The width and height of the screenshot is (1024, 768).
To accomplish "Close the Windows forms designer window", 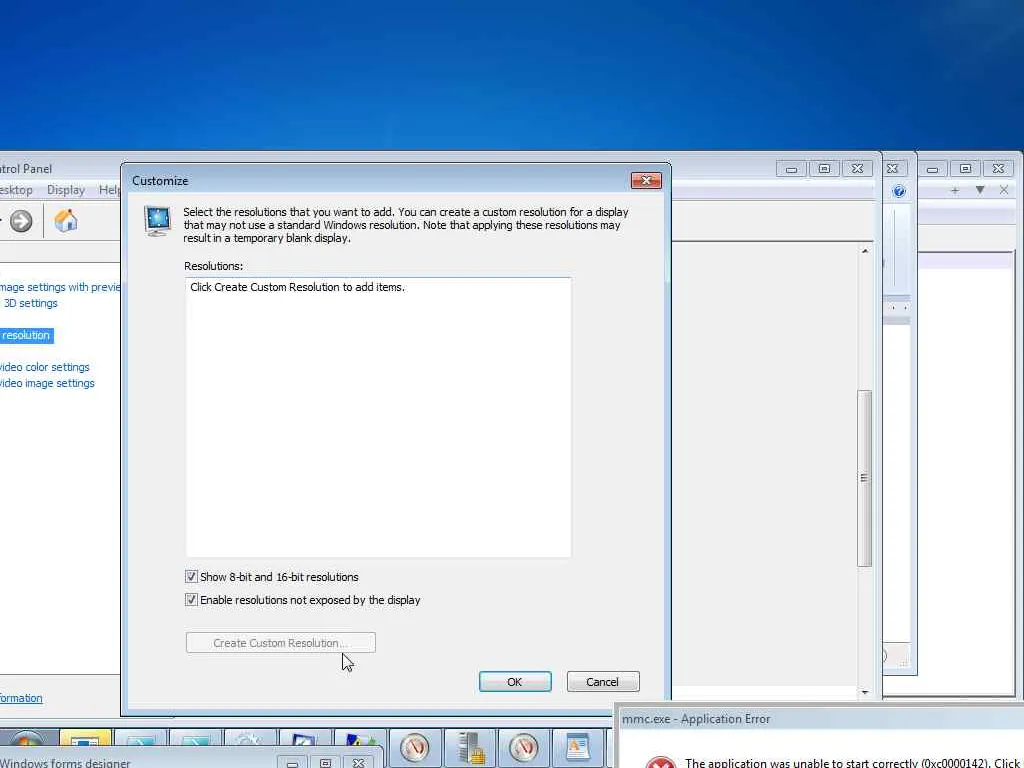I will pos(359,763).
